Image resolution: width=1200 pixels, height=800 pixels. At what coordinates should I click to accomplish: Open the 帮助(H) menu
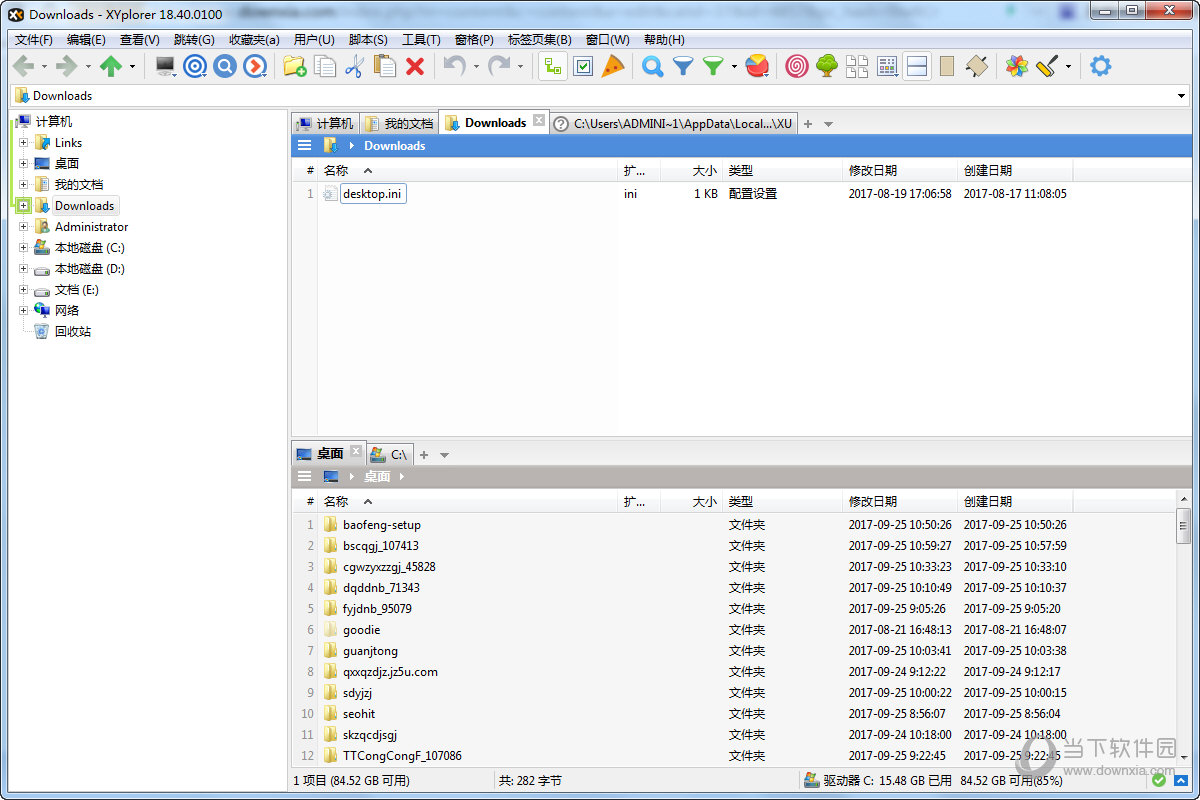pos(664,40)
